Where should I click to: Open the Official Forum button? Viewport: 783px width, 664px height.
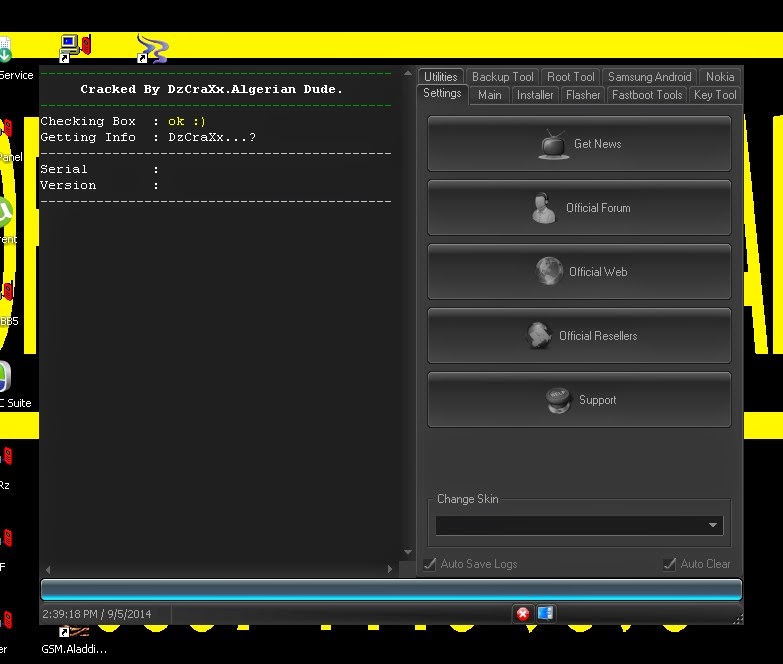pyautogui.click(x=579, y=208)
